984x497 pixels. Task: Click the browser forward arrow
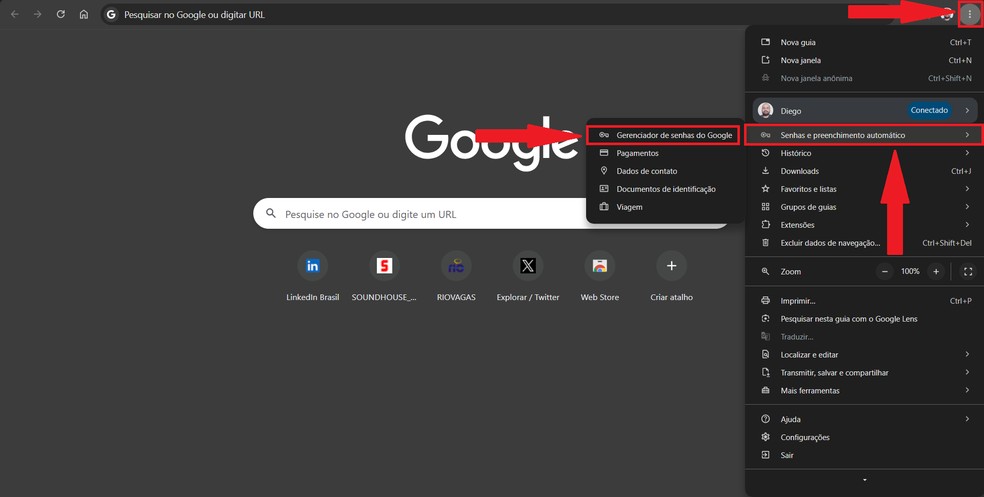point(38,14)
